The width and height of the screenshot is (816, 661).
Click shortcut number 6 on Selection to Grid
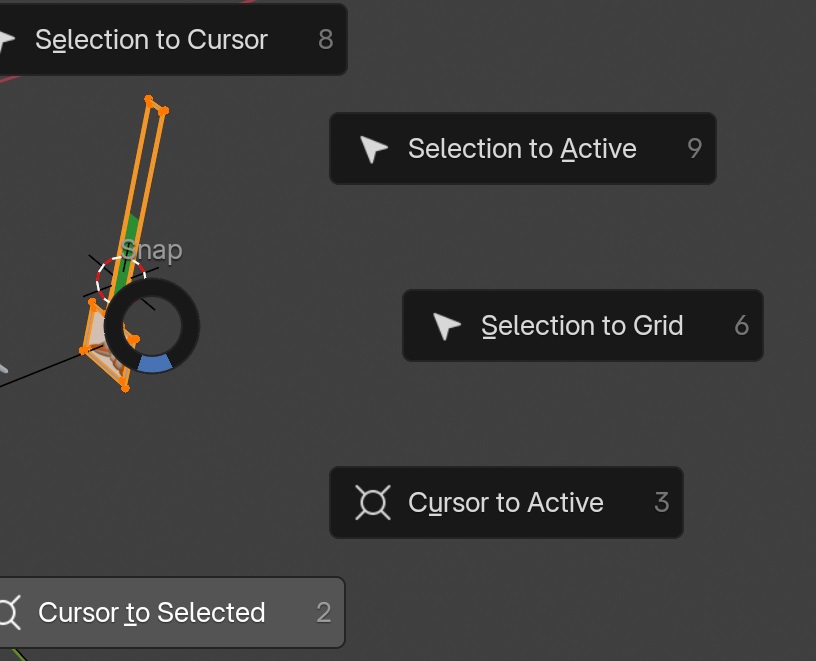point(742,325)
